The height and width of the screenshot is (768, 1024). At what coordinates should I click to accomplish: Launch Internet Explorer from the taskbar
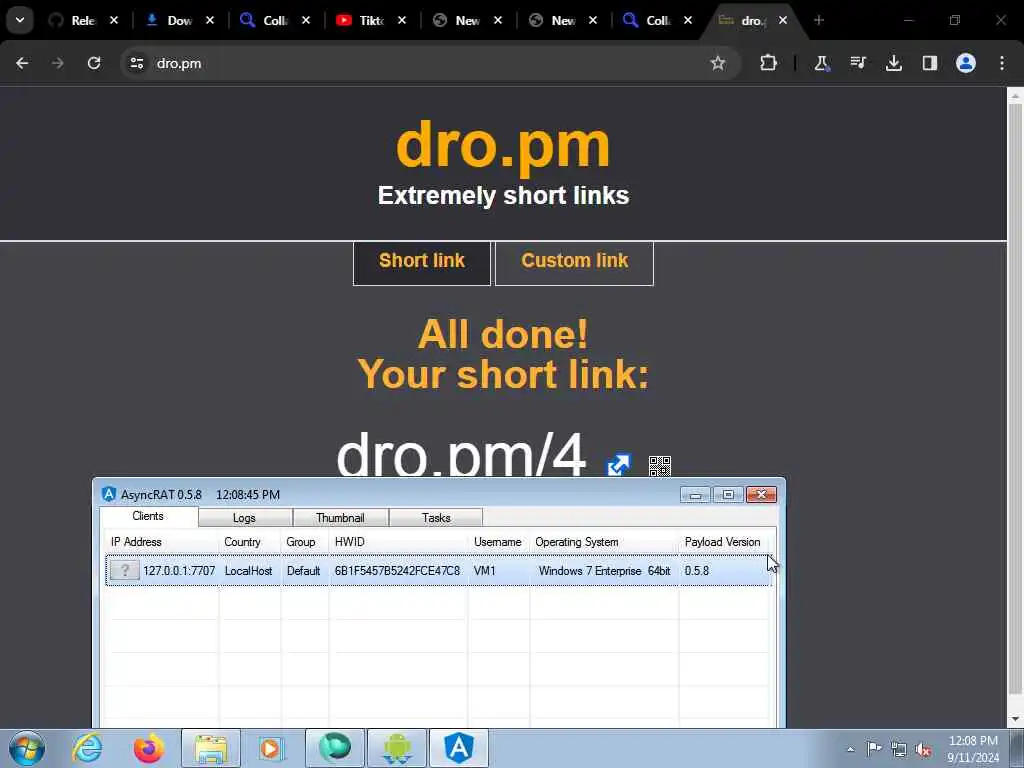[x=87, y=748]
